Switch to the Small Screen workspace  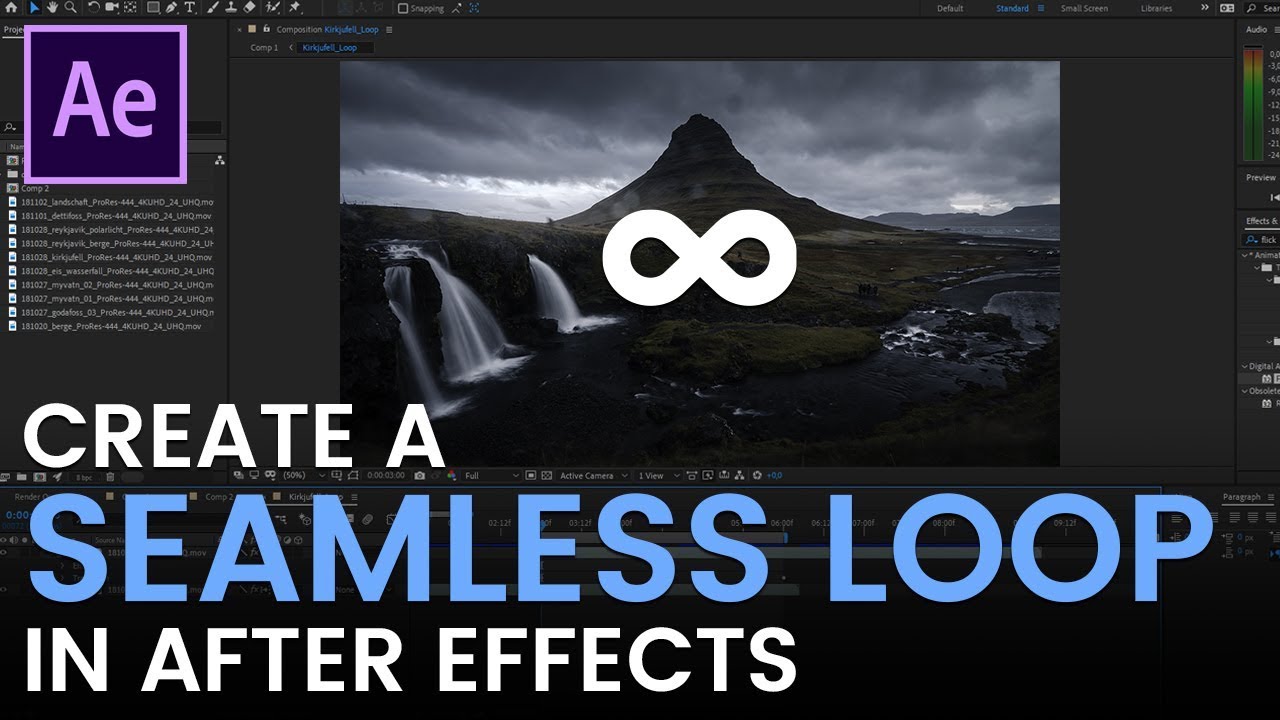(x=1084, y=8)
